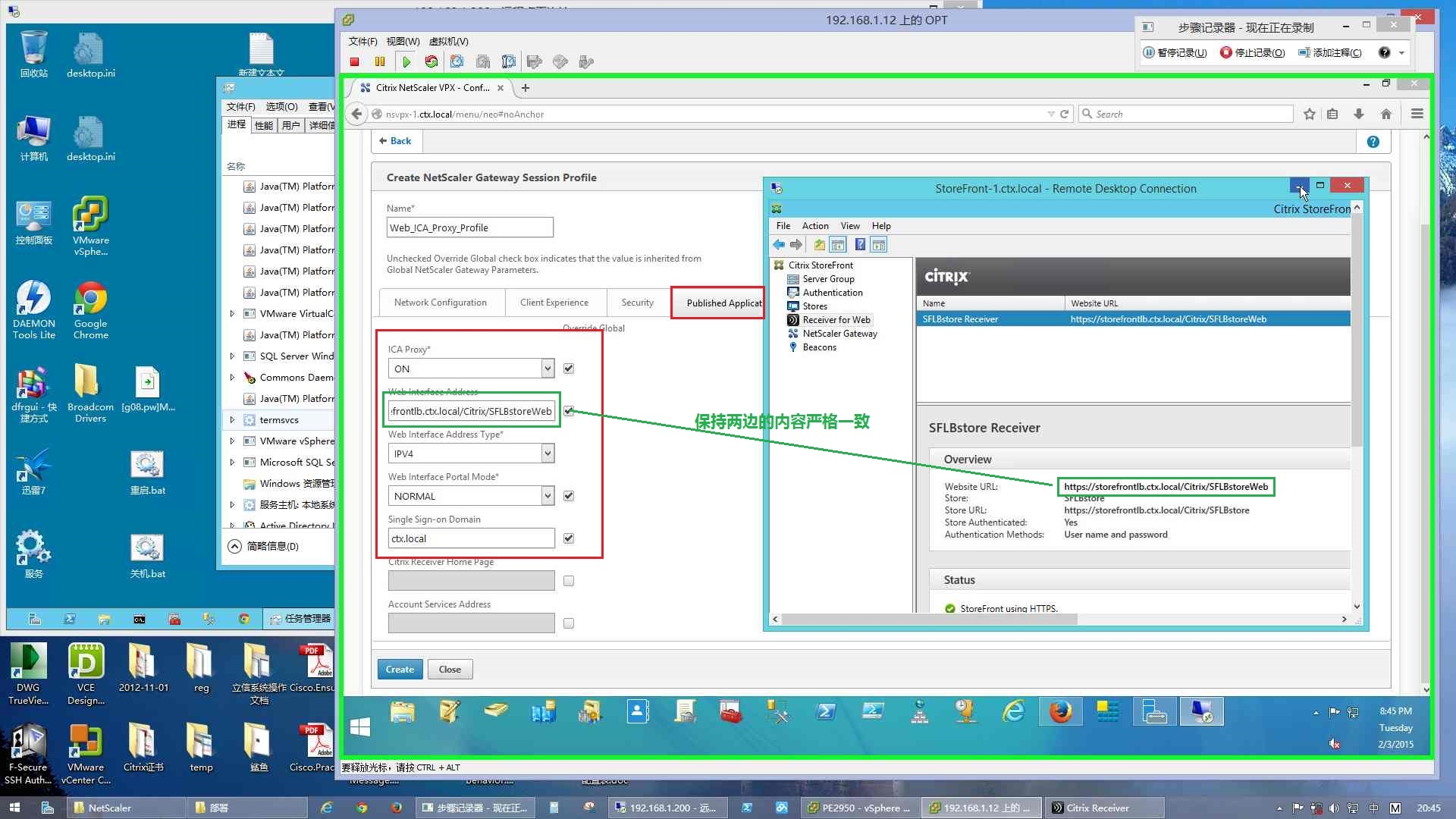Switch to Client Experience tab

point(554,303)
